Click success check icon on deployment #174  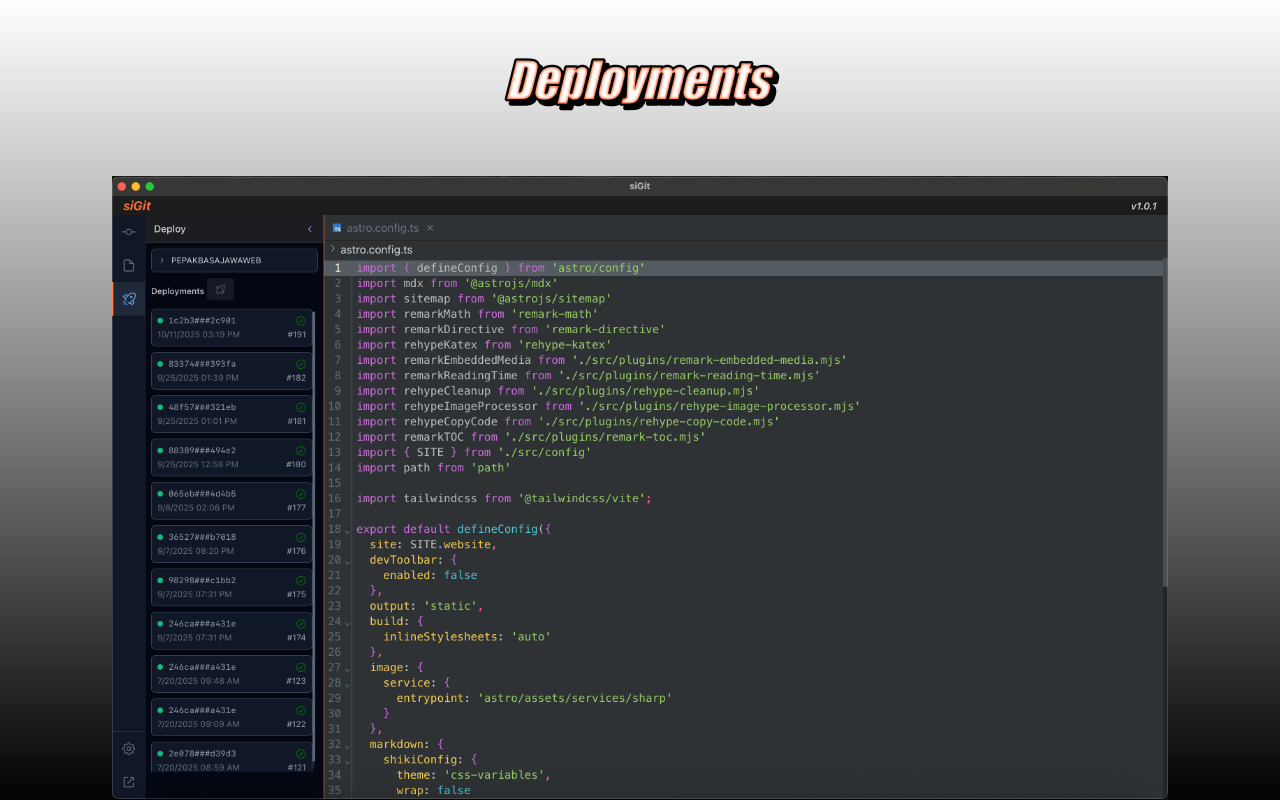click(301, 623)
